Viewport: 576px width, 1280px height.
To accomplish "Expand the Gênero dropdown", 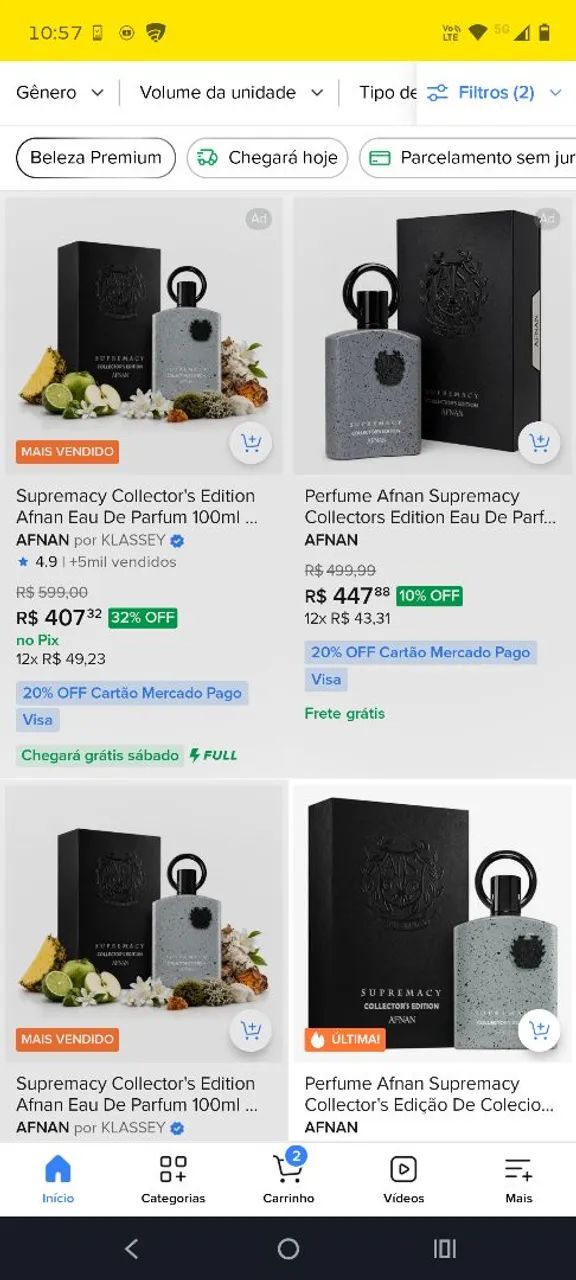I will [x=60, y=93].
